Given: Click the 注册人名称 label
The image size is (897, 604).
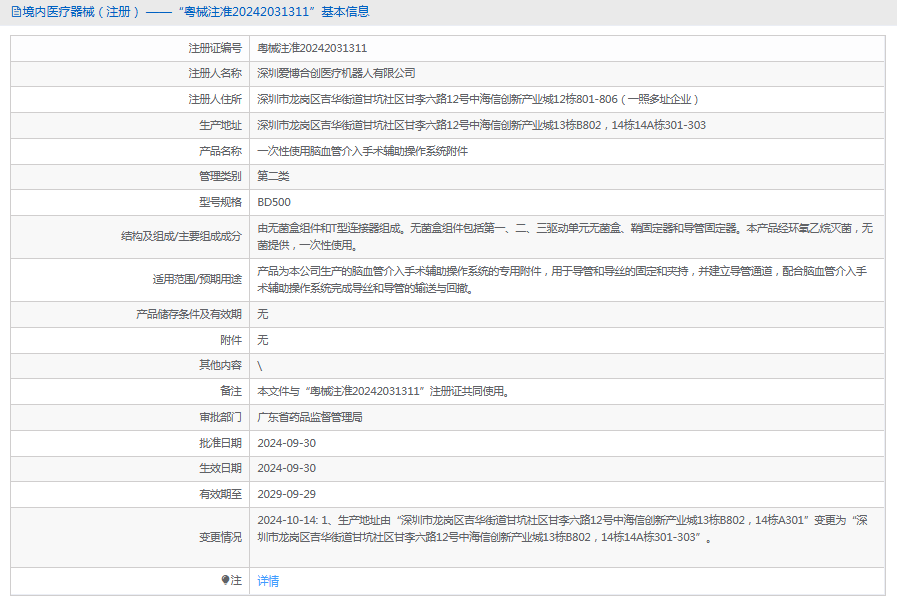Looking at the screenshot, I should point(215,73).
